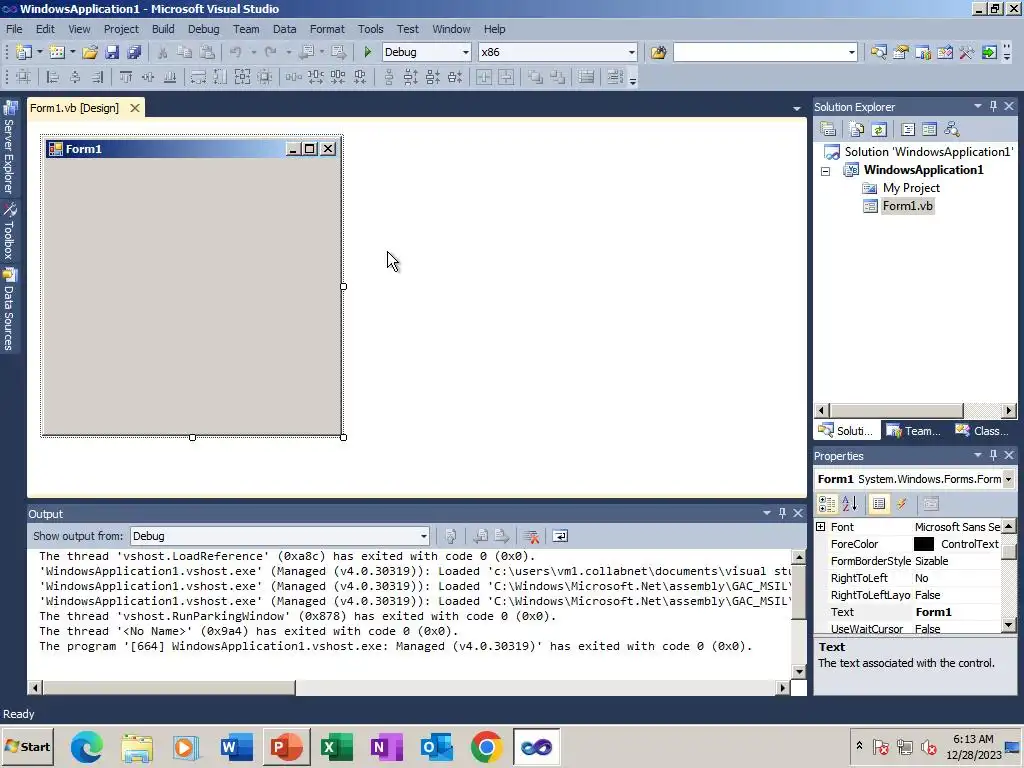Click Align Lefts in layout toolbar
This screenshot has height=768, width=1024.
(53, 78)
